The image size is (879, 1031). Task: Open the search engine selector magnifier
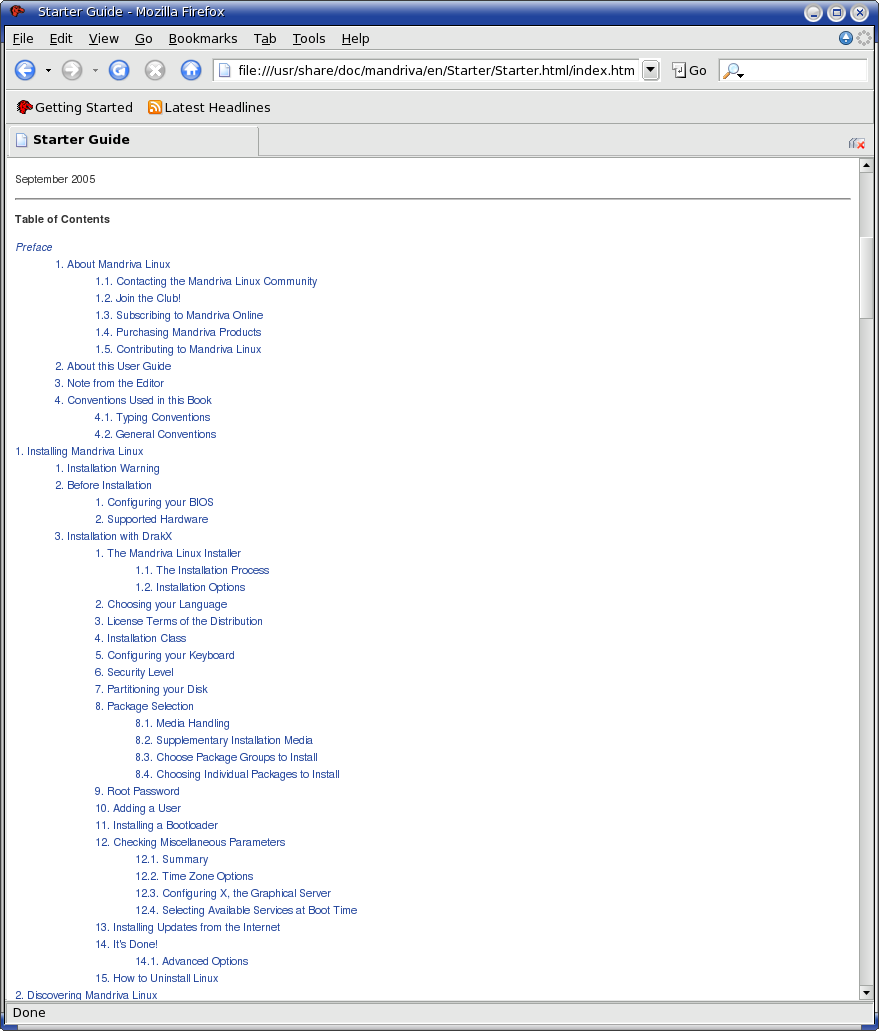732,71
